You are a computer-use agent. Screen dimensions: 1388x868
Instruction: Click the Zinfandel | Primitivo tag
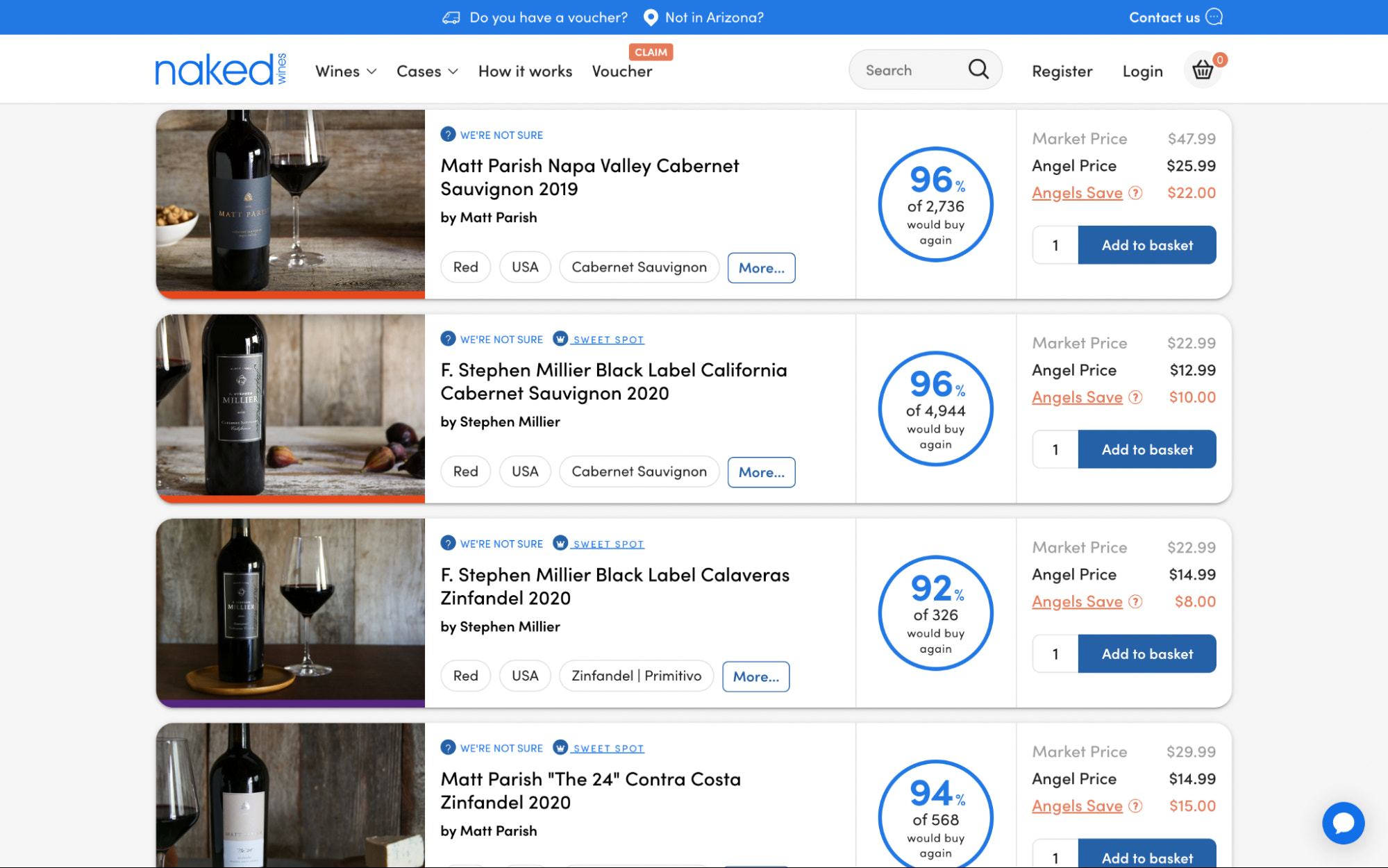tap(635, 675)
